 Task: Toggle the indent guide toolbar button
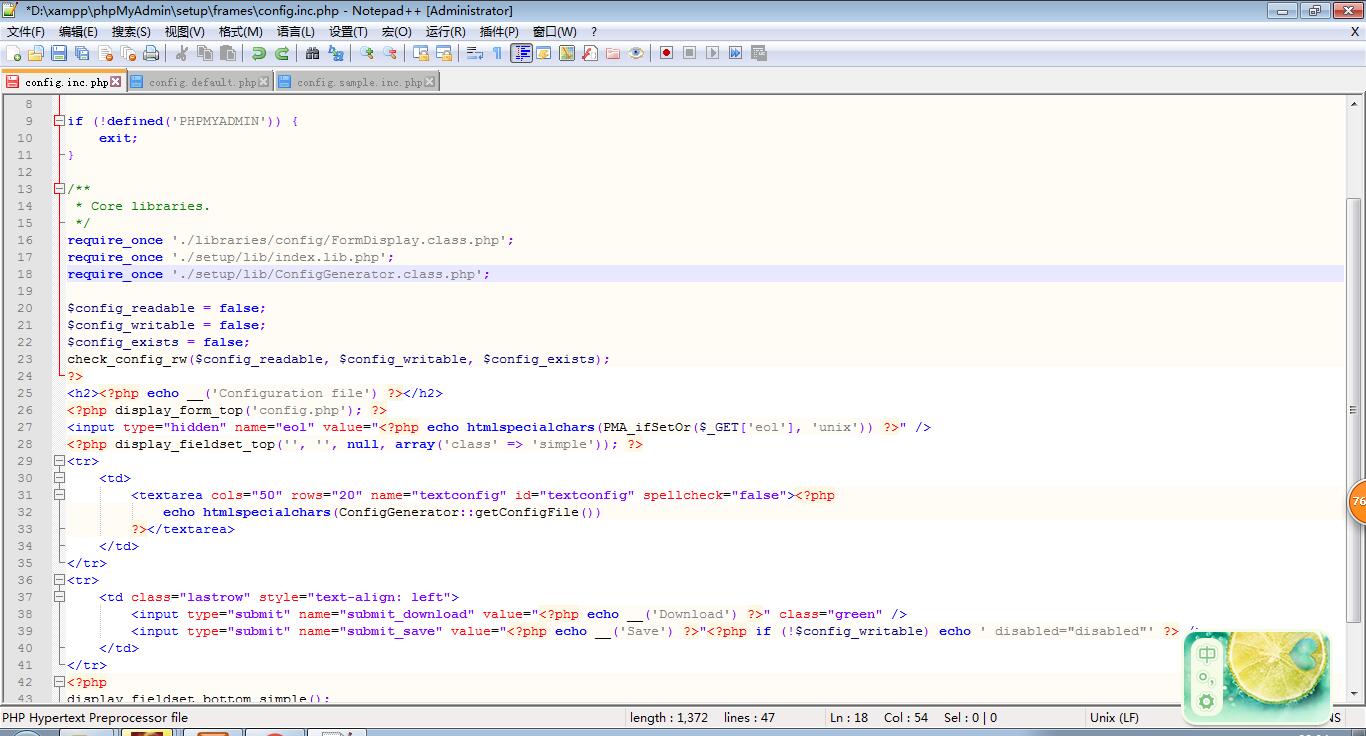(521, 53)
